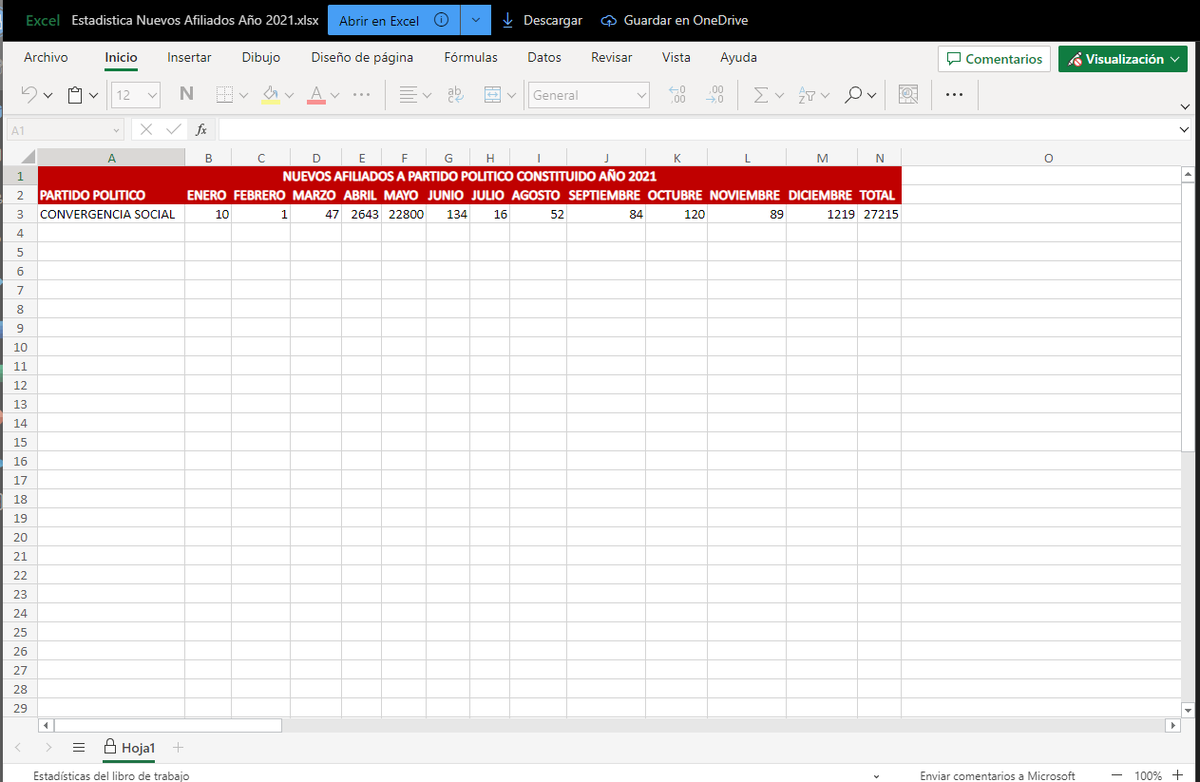Screen dimensions: 1200x782
Task: Select column O header
Action: point(1047,157)
